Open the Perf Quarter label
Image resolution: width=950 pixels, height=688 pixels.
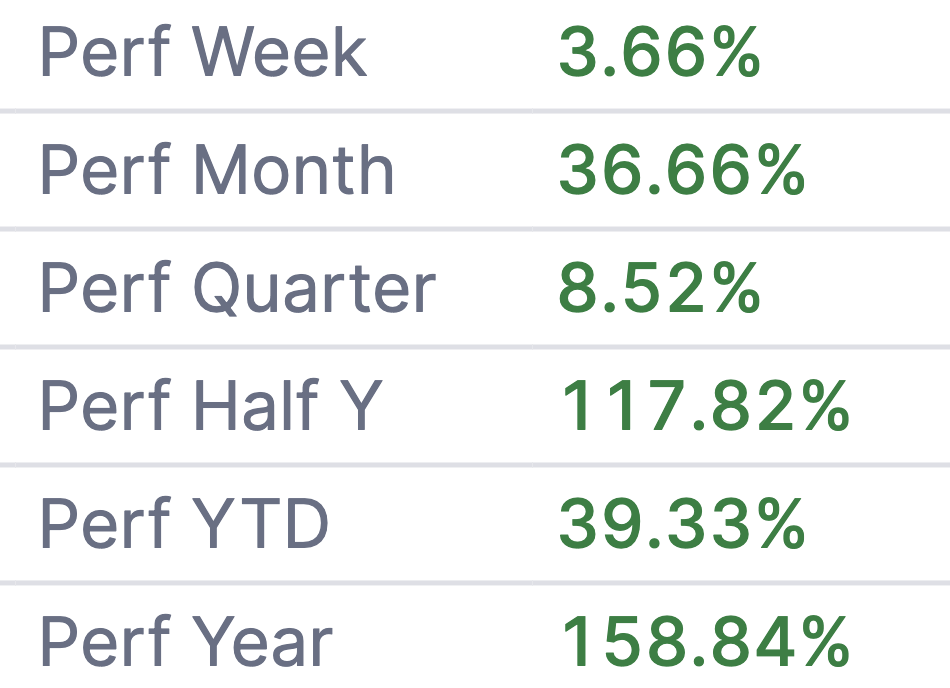point(237,288)
